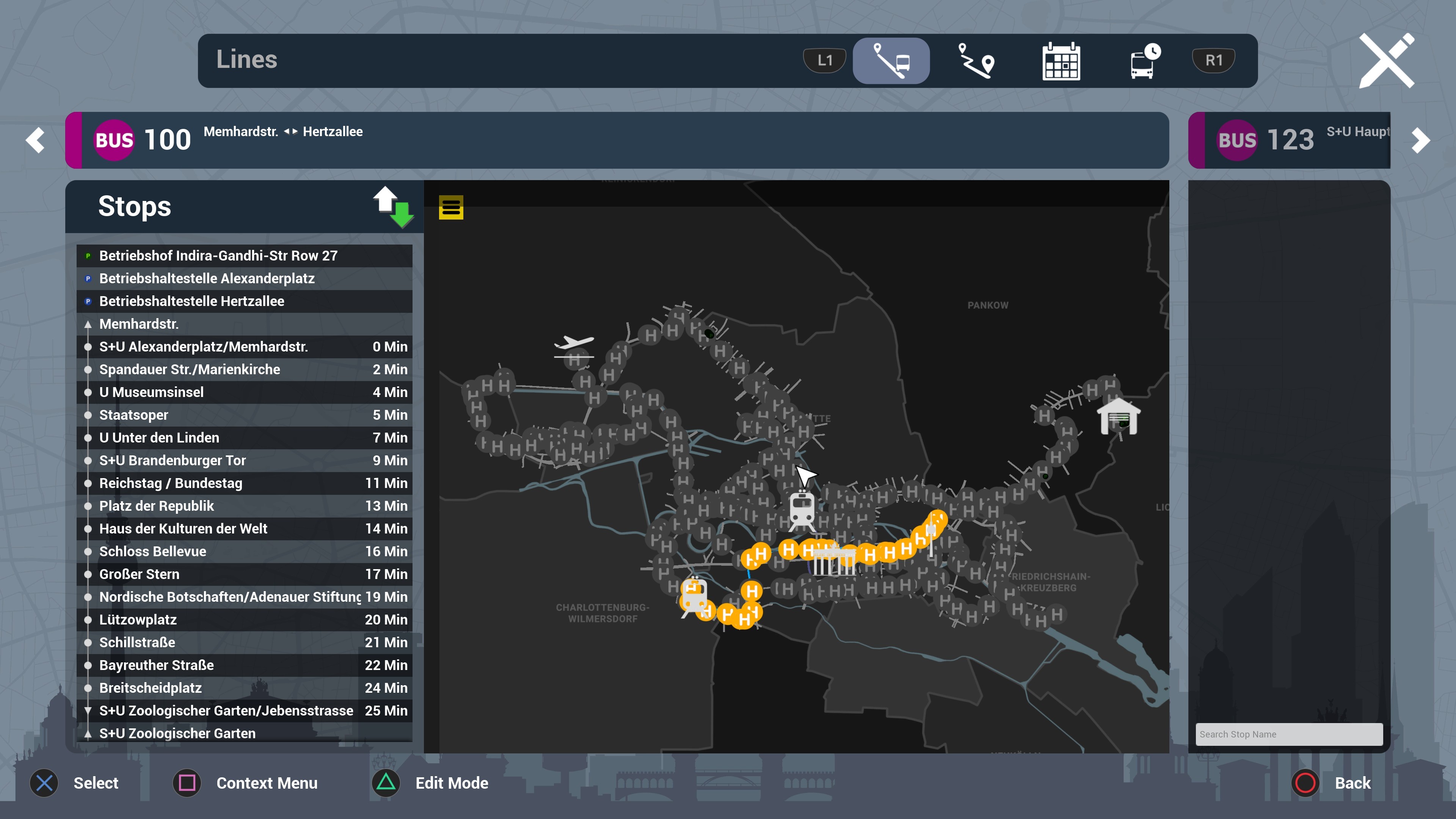Click the magenta BUS 100 color badge

click(114, 140)
